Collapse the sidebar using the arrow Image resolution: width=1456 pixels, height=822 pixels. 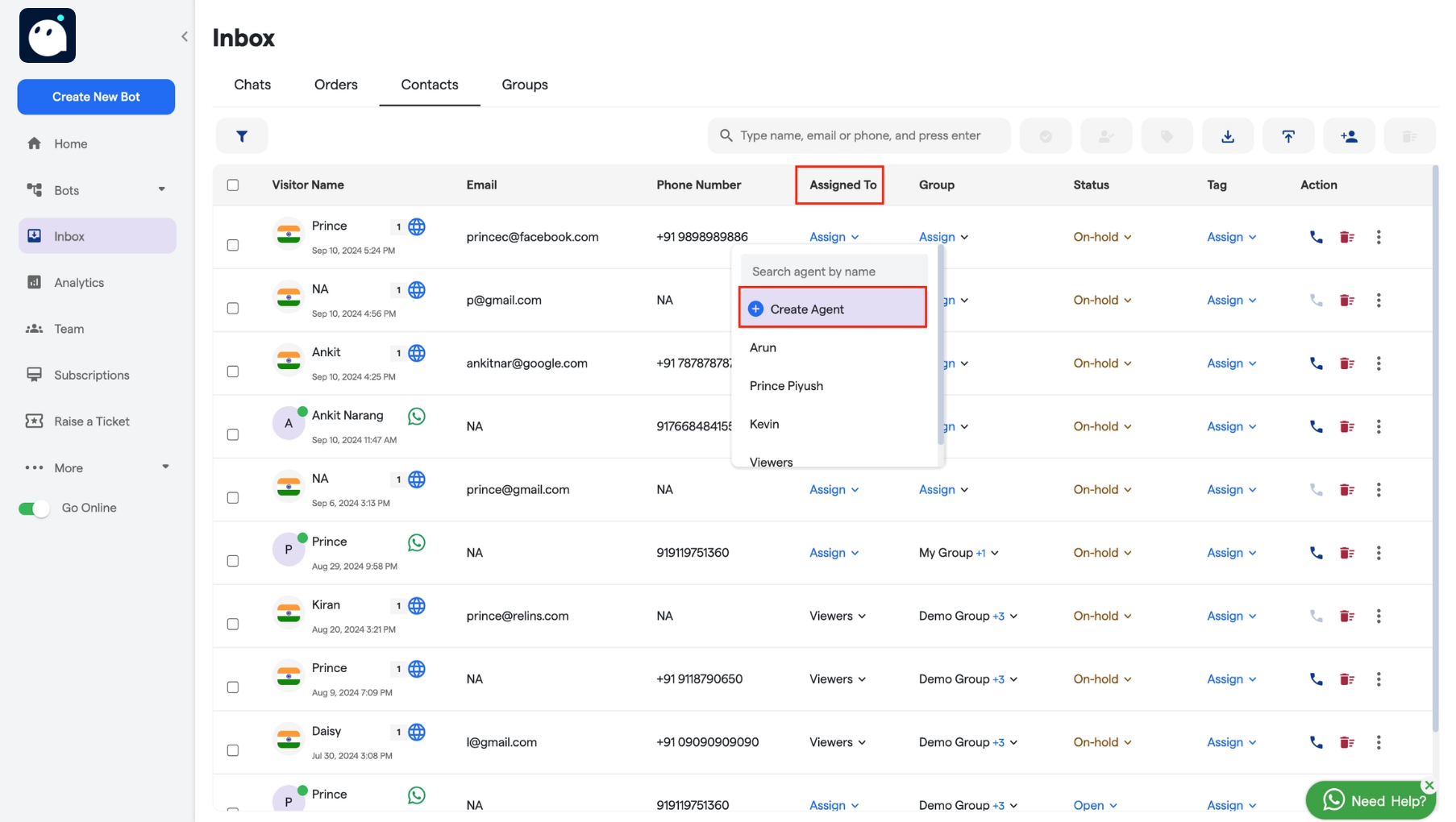185,36
